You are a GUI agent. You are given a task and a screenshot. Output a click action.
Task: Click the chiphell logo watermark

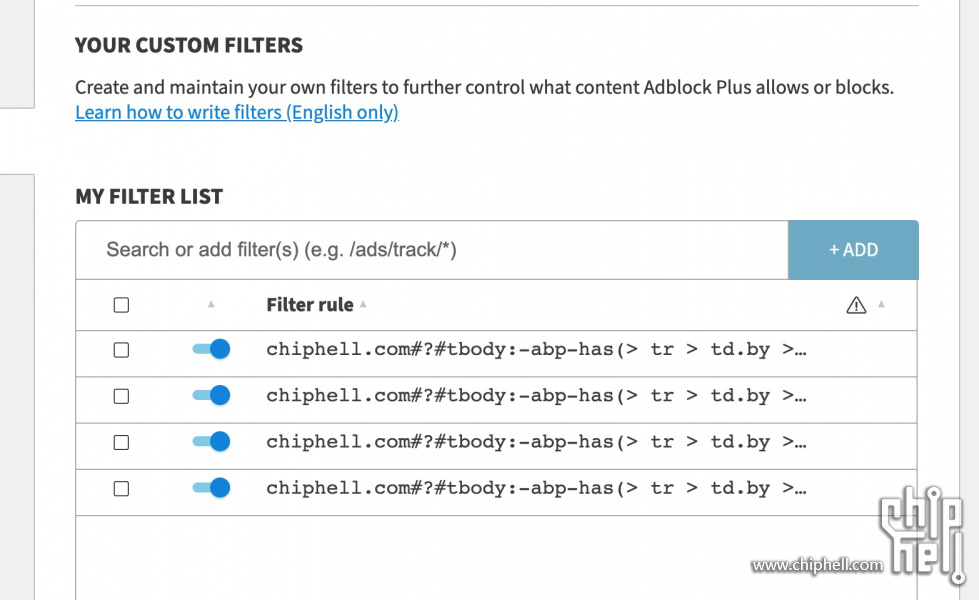tap(922, 536)
